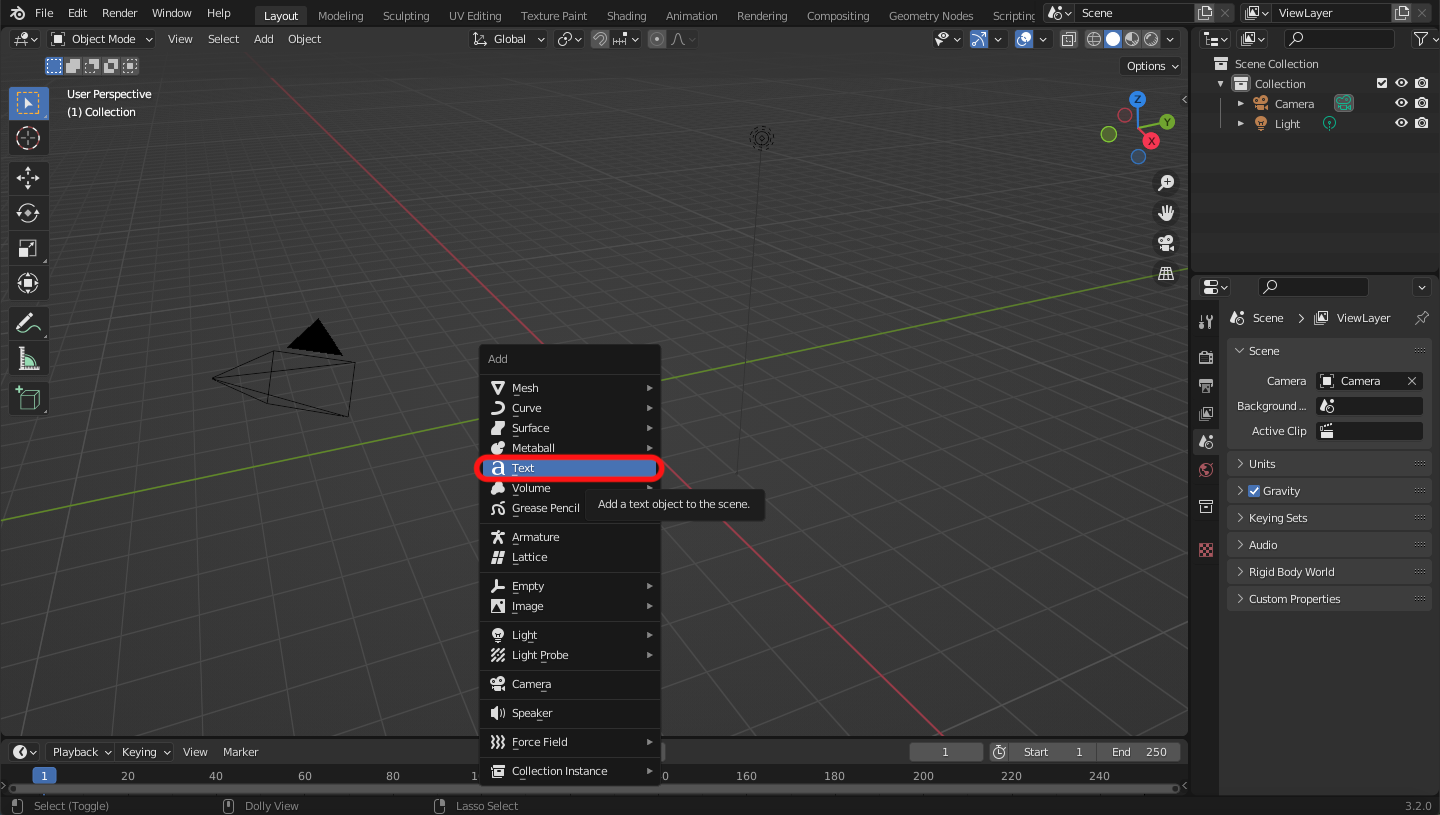Hide Camera in viewport via eye
This screenshot has width=1440, height=815.
(x=1401, y=104)
